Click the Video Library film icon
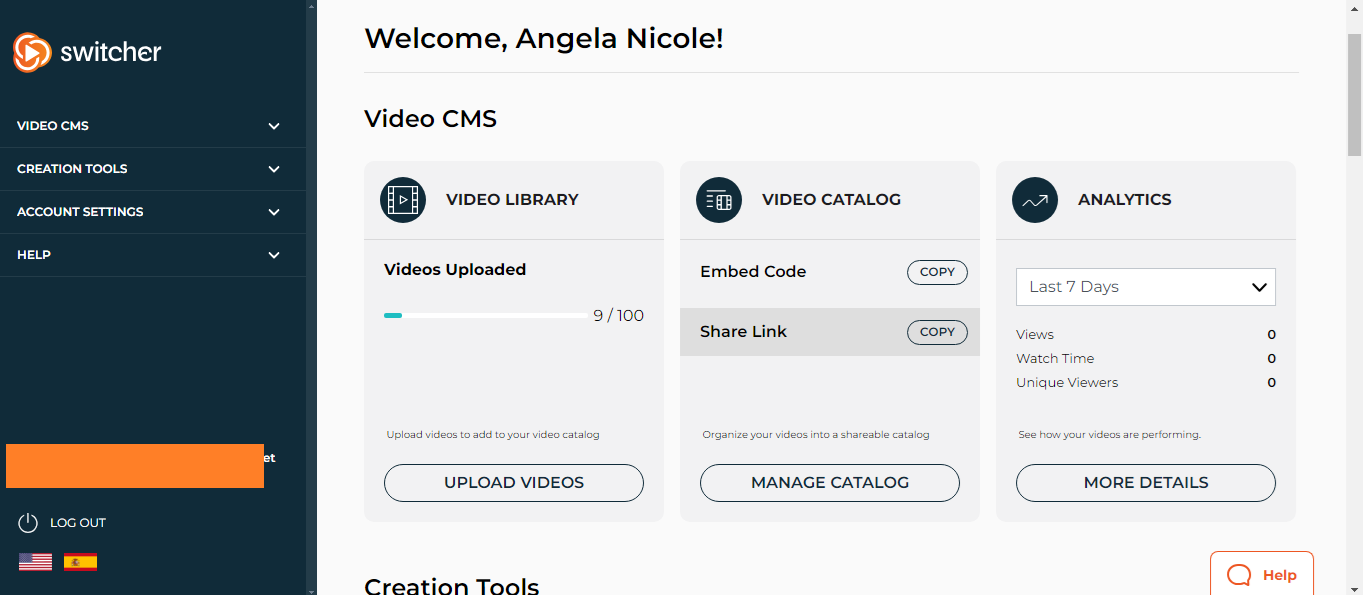1363x595 pixels. pos(403,200)
